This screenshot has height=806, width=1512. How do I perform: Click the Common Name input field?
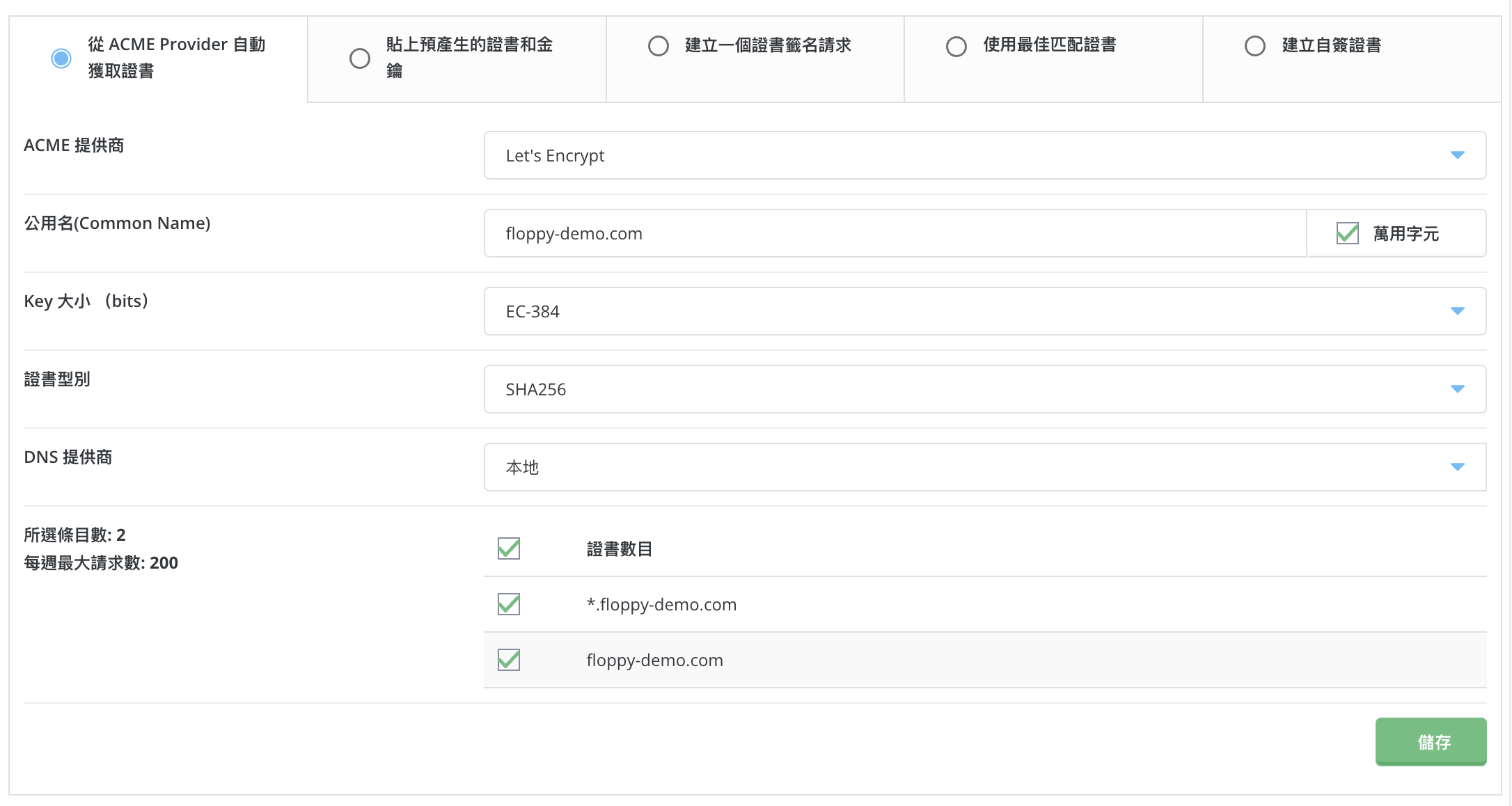(x=895, y=233)
